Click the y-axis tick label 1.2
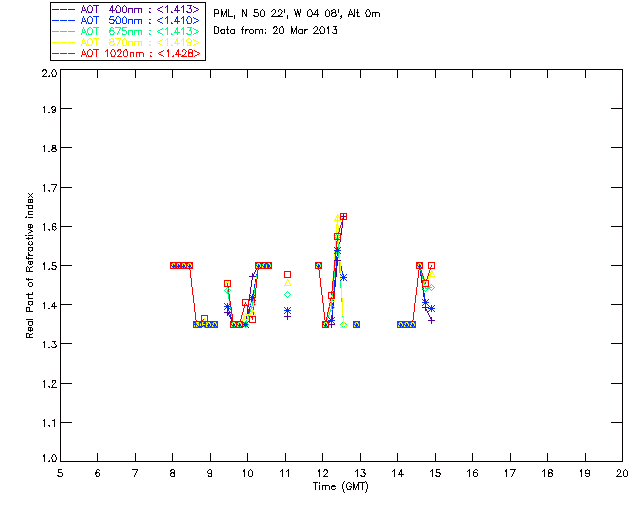 tap(49, 384)
